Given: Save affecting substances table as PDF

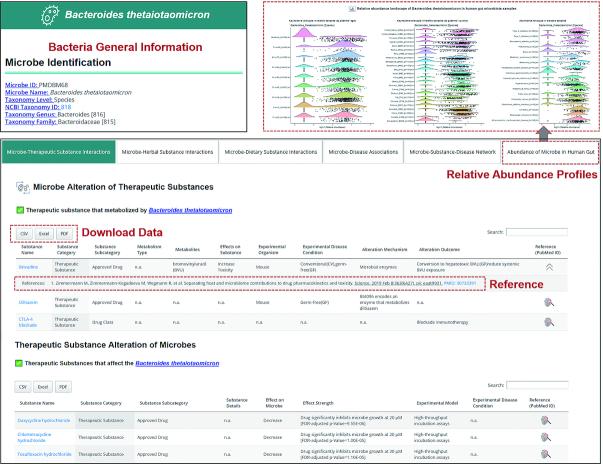Looking at the screenshot, I should click(63, 387).
